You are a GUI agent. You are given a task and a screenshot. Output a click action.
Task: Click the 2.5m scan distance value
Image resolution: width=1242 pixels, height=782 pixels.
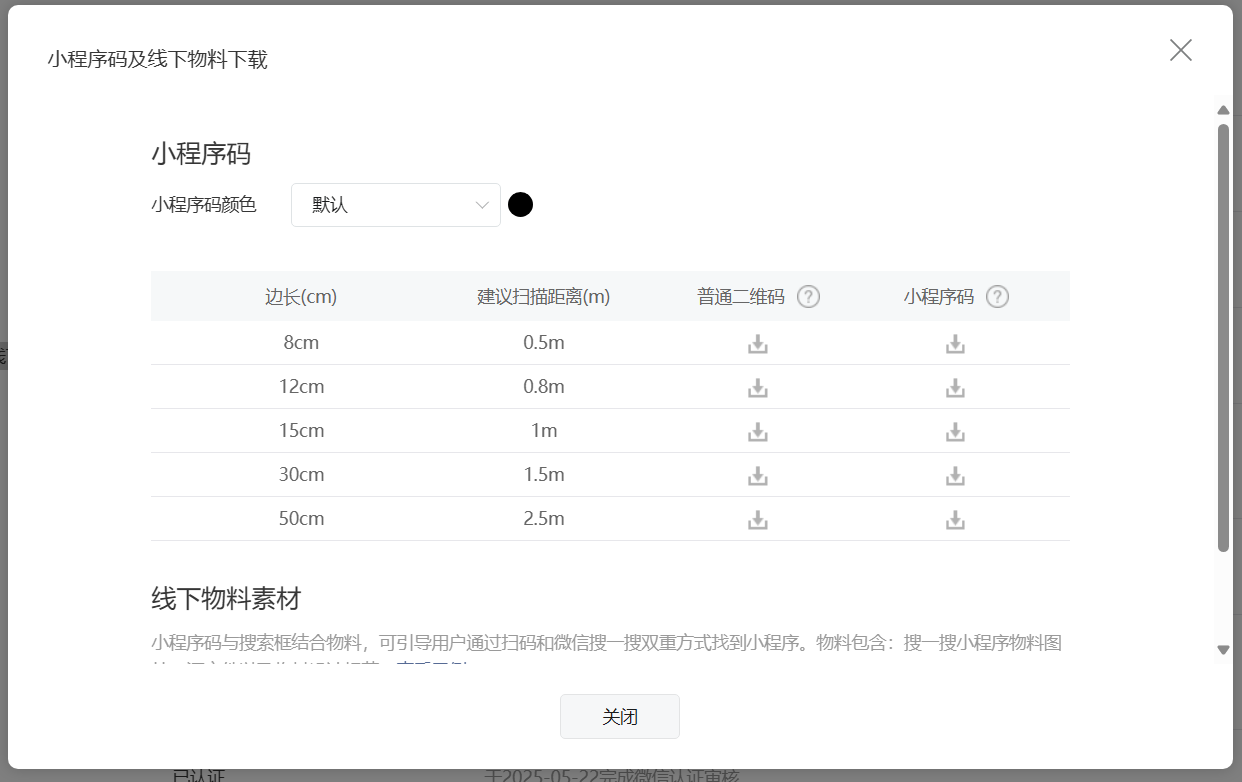(544, 519)
